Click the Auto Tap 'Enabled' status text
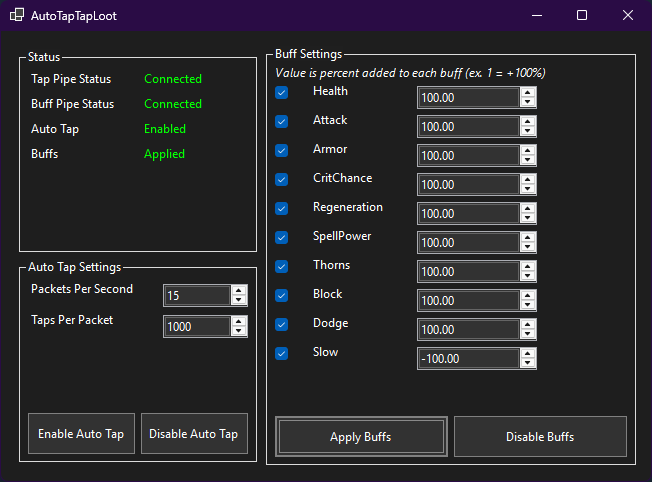This screenshot has height=482, width=652. click(165, 129)
